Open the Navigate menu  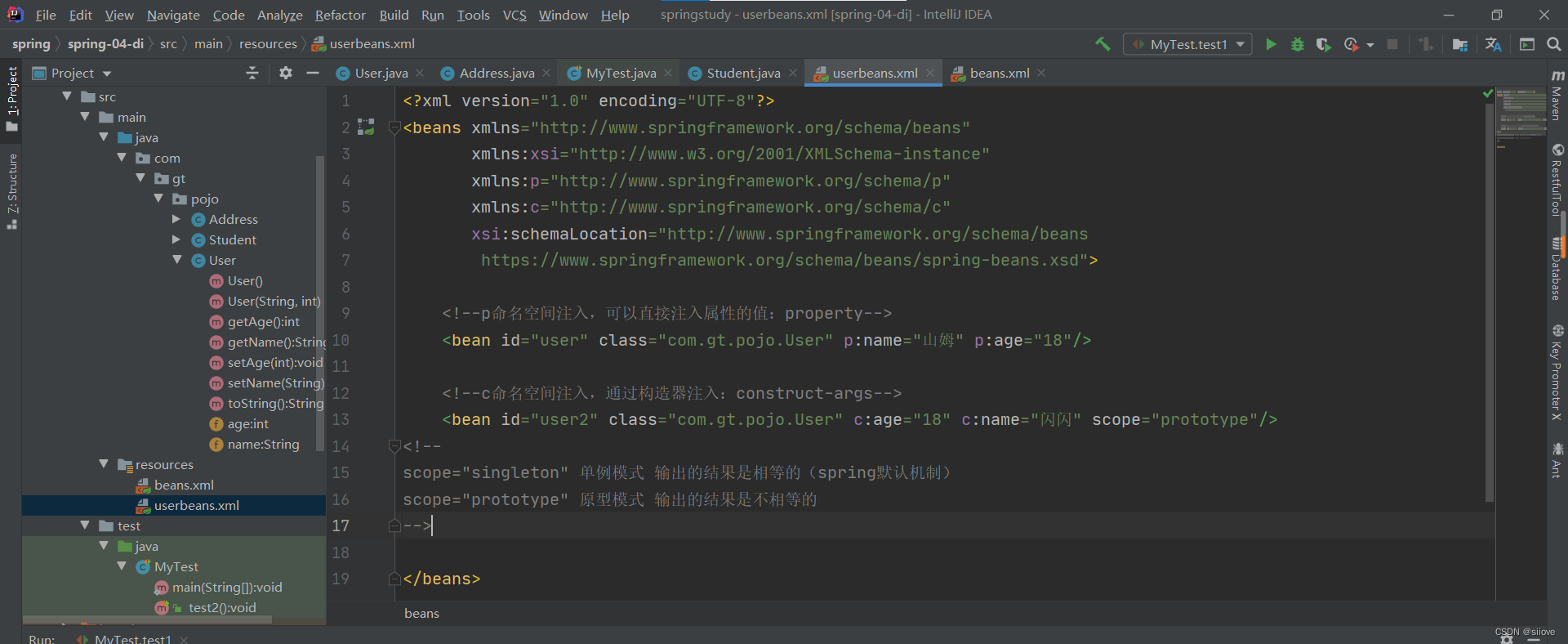(173, 15)
